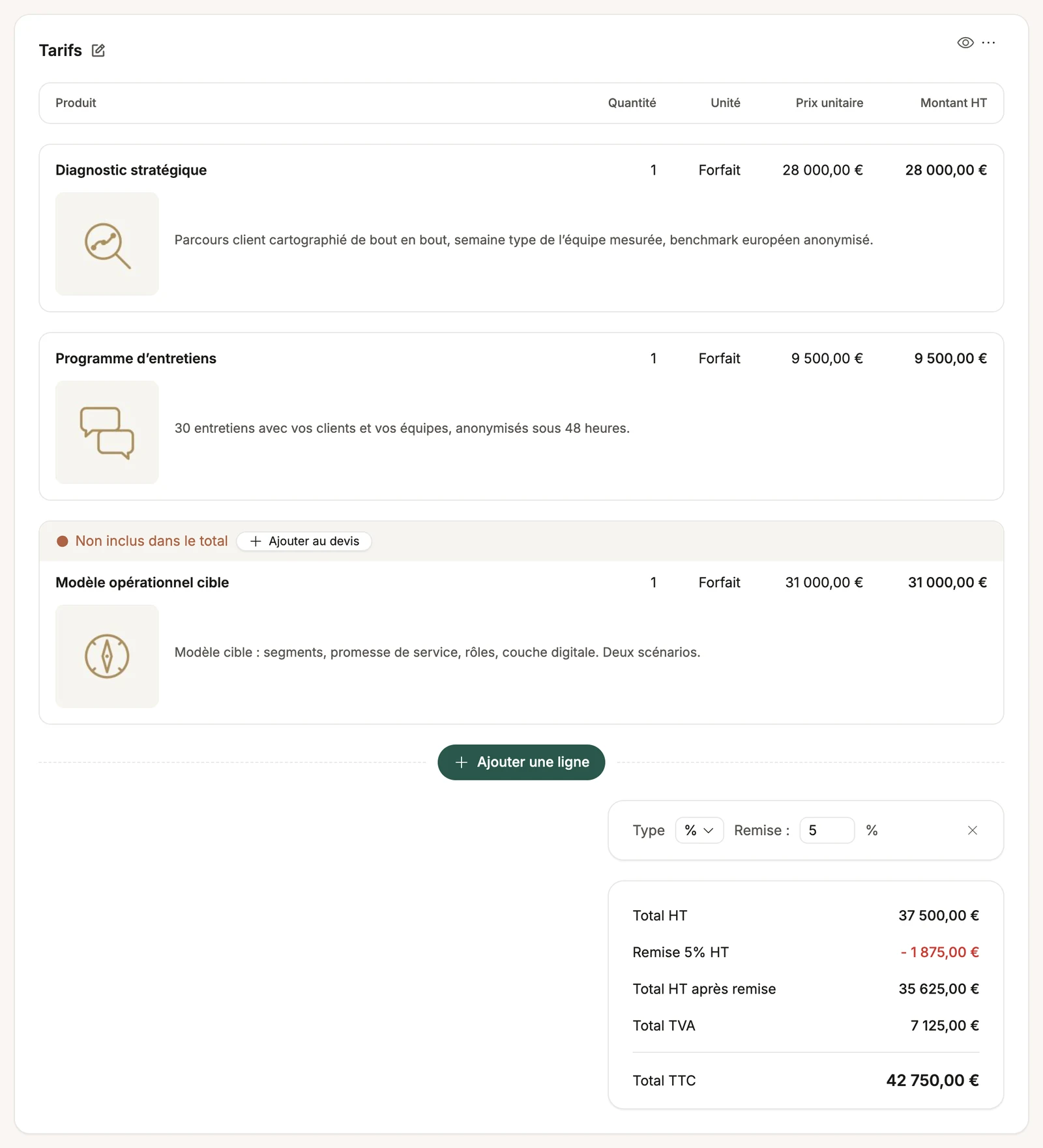Click the Quantité column header
This screenshot has width=1043, height=1148.
pos(632,103)
